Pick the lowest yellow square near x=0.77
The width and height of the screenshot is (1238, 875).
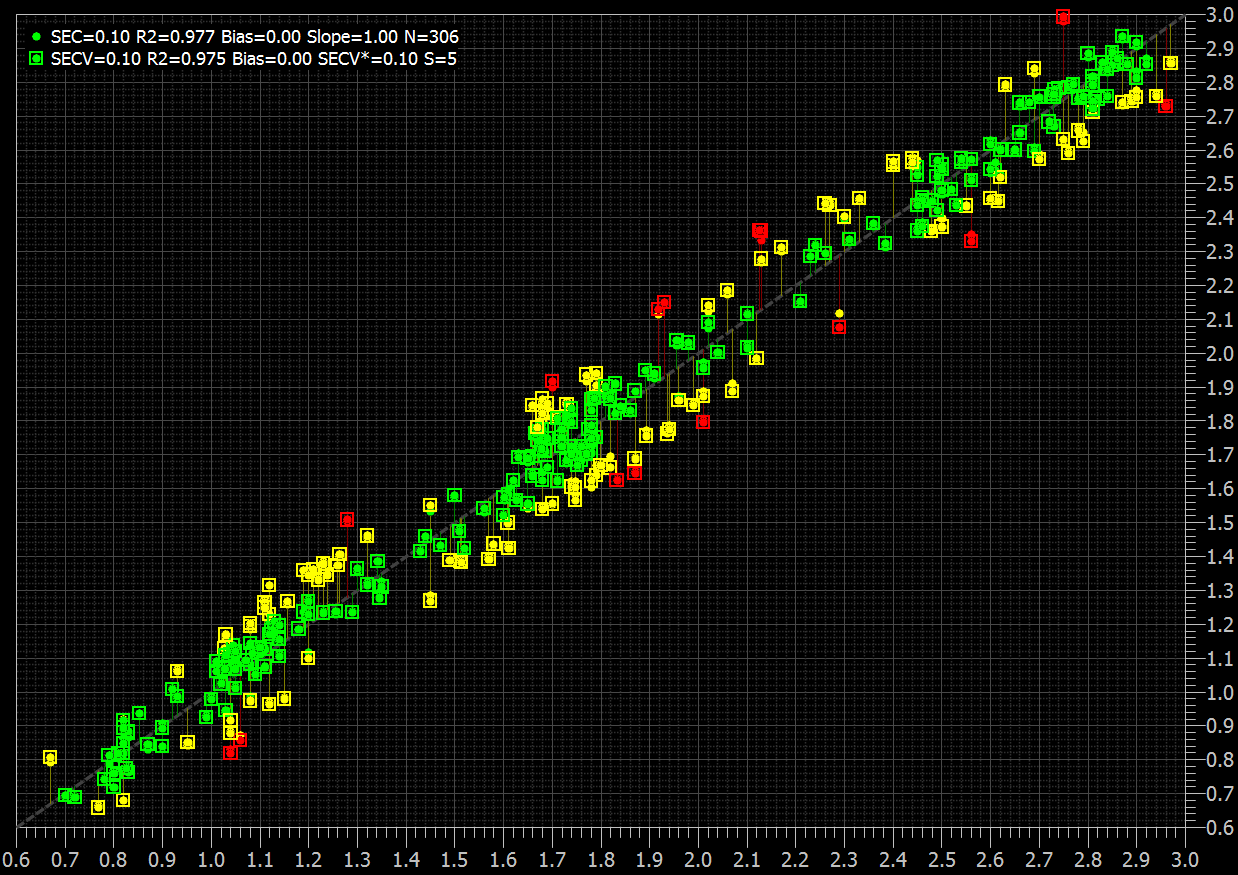tap(98, 807)
